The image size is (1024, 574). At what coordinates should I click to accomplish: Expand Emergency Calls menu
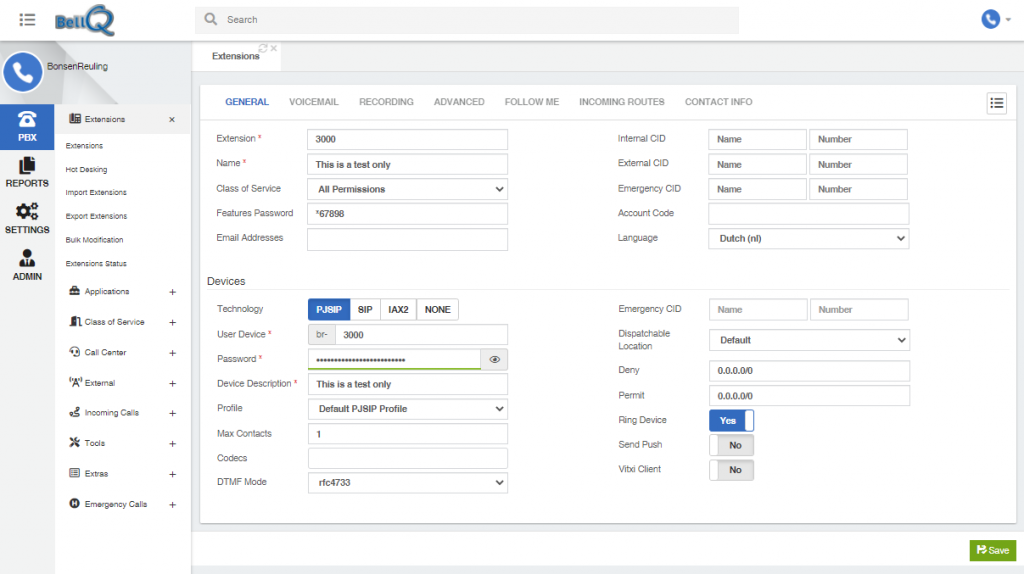(x=172, y=505)
